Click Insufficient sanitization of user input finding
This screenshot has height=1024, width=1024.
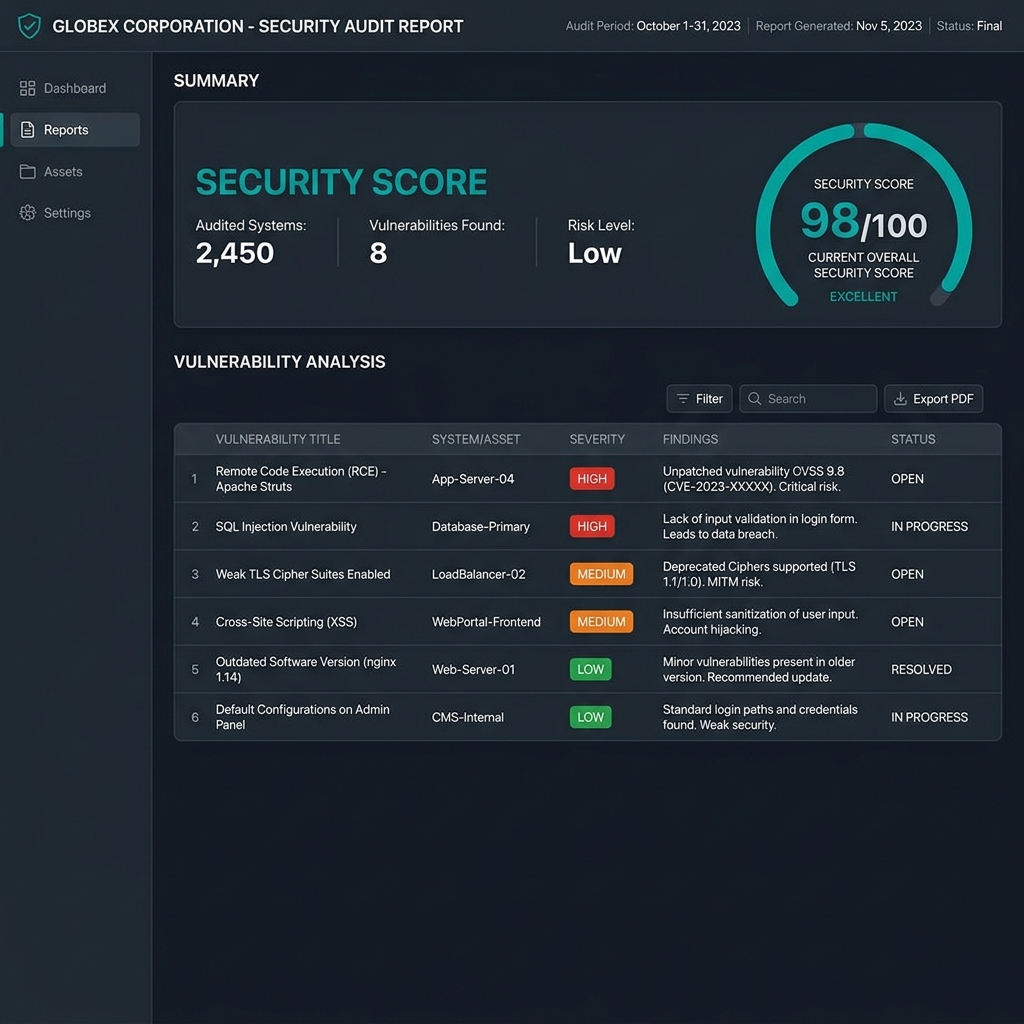point(760,622)
